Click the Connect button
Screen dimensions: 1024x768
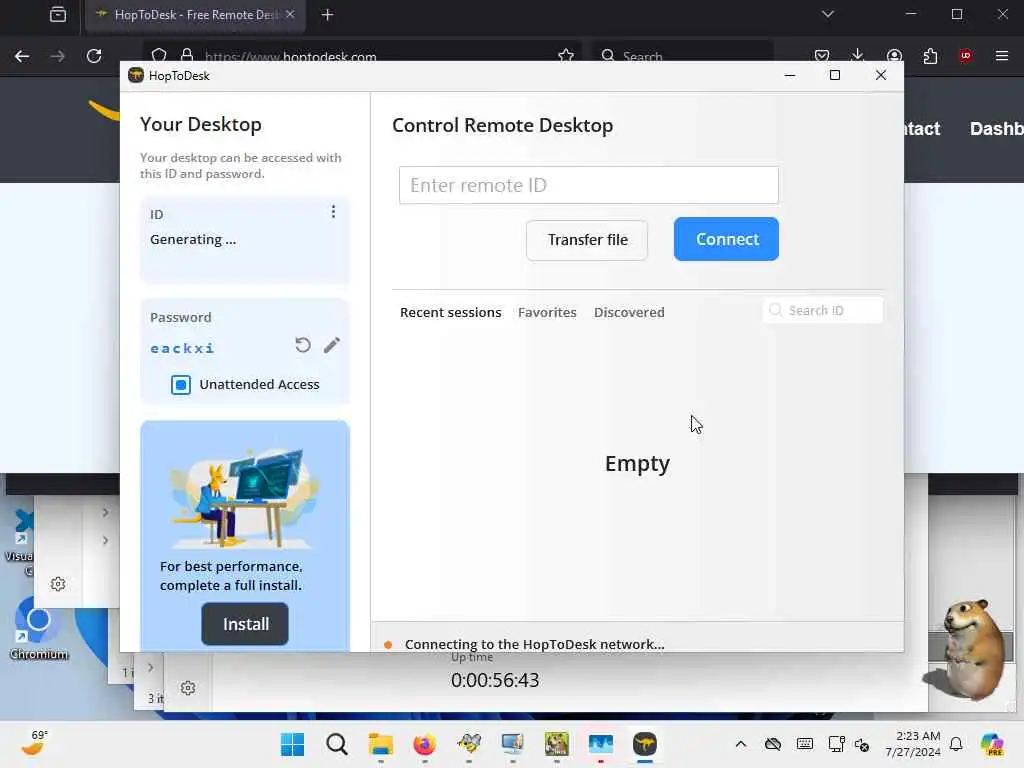click(726, 239)
